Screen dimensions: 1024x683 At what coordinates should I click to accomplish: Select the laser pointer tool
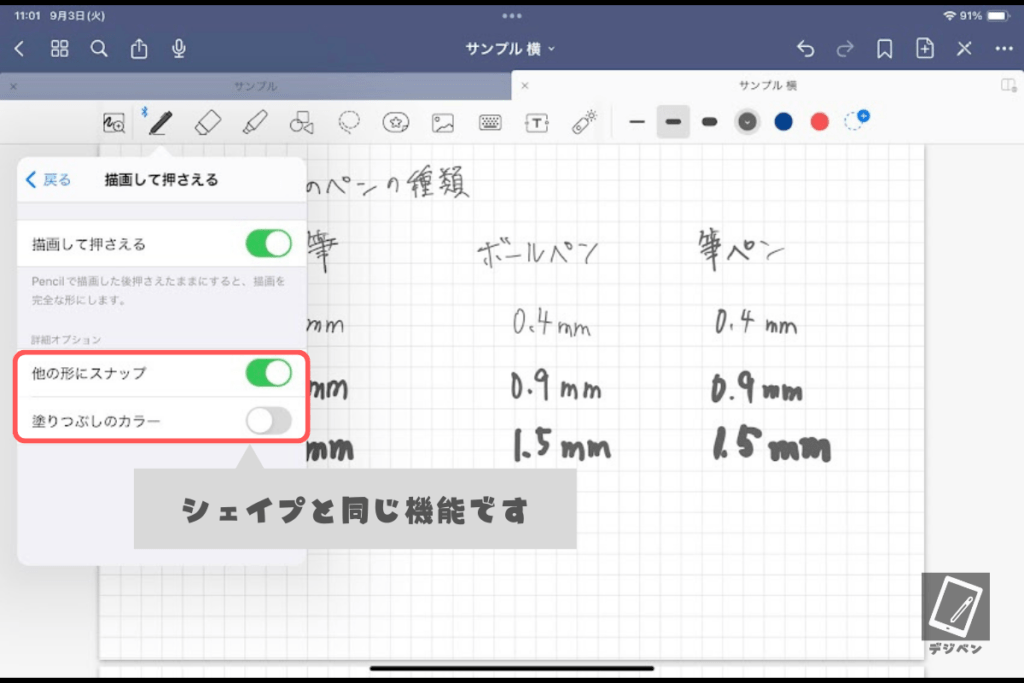coord(584,122)
